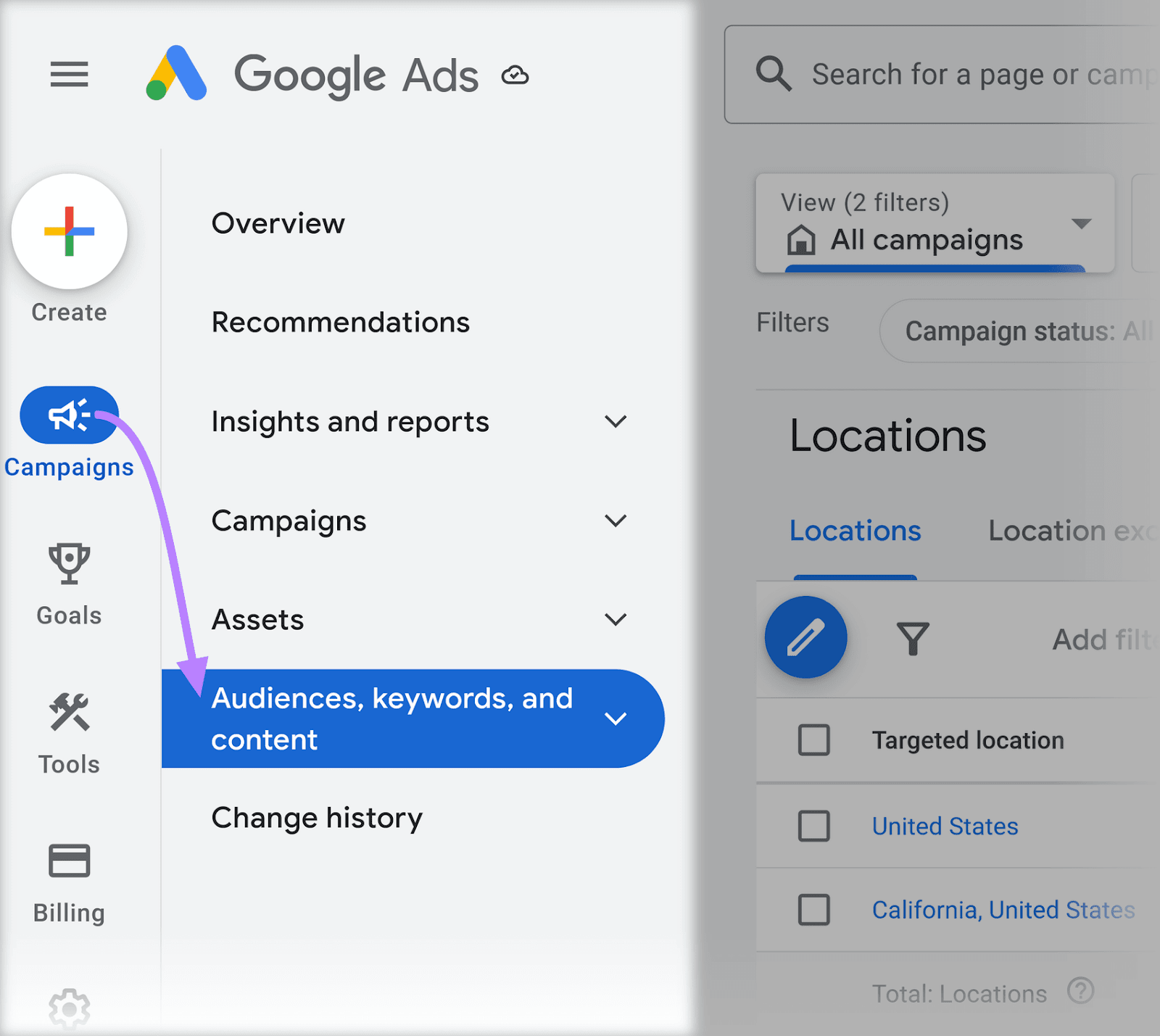1160x1036 pixels.
Task: Select the Campaigns megaphone icon
Action: coord(69,415)
